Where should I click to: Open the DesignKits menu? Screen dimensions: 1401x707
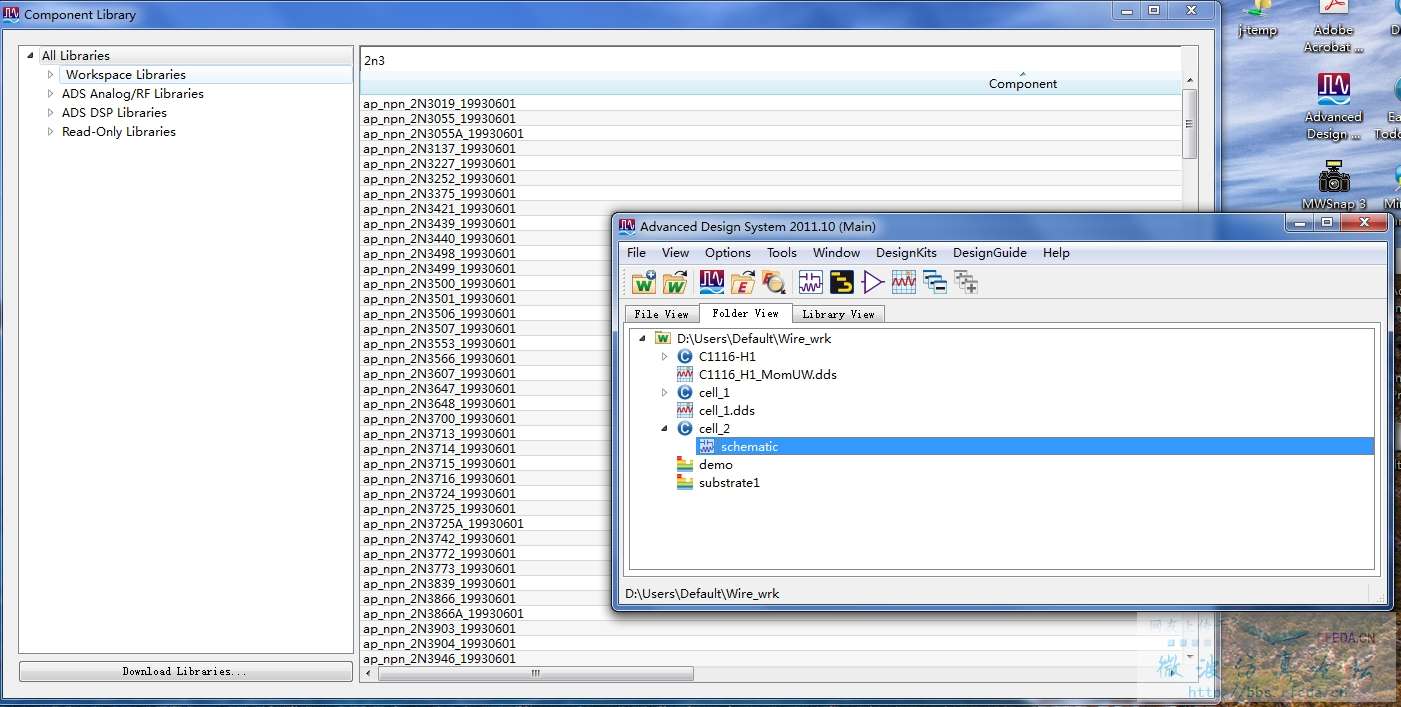point(906,253)
